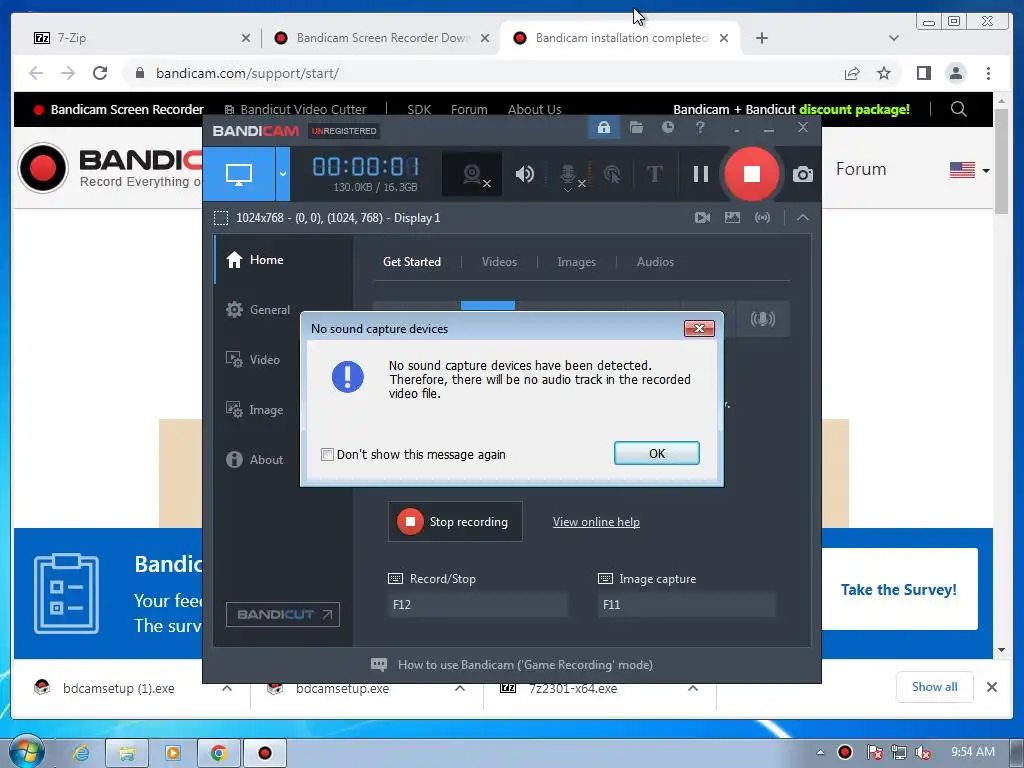Screen dimensions: 1024x768
Task: Toggle webcam overlay icon
Action: coord(473,174)
